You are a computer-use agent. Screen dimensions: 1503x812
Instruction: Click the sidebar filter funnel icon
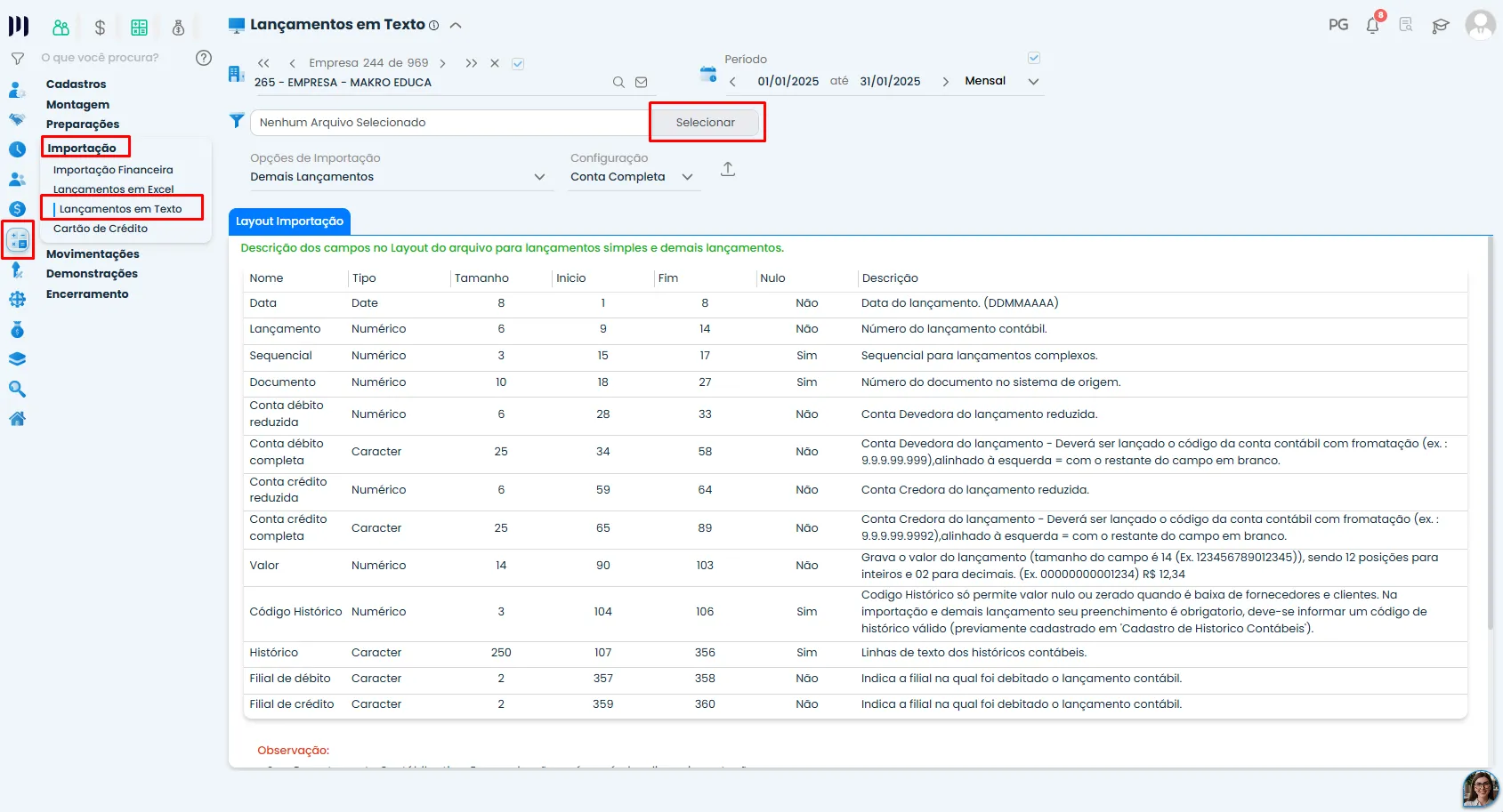17,59
